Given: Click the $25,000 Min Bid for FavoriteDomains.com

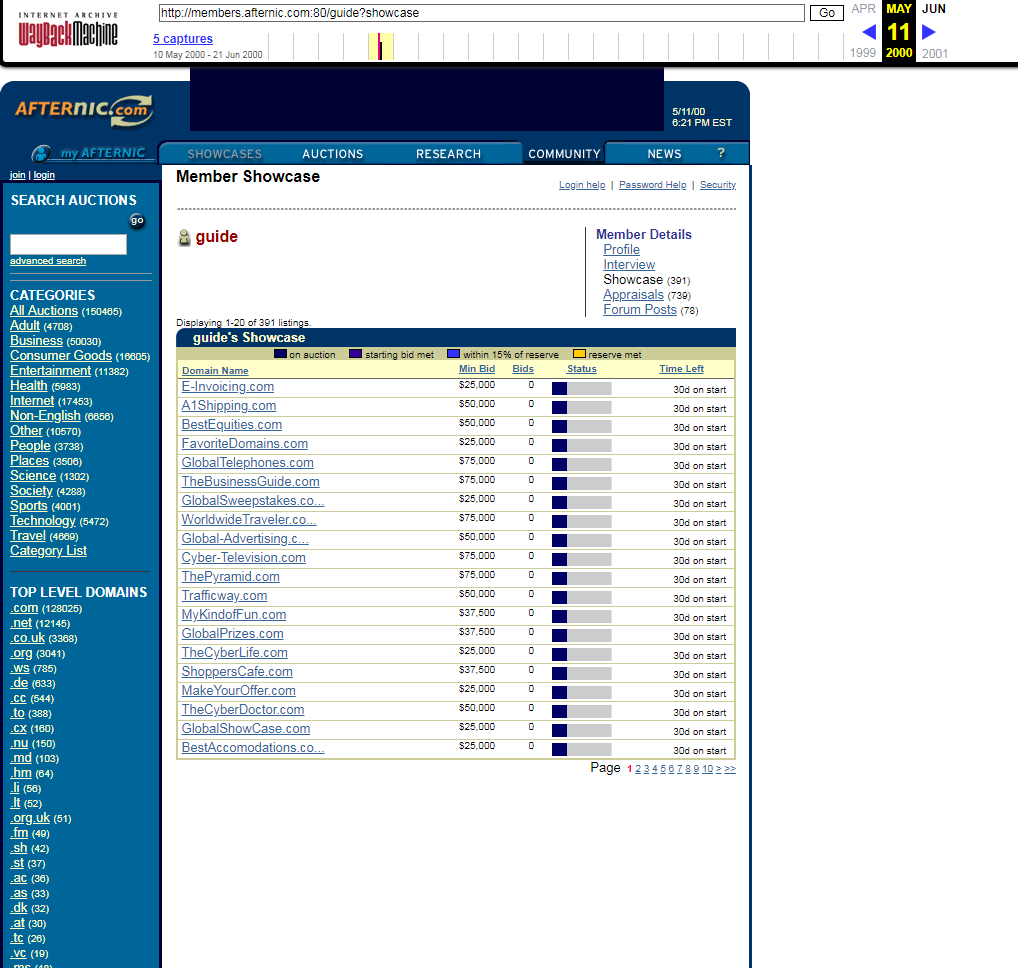Looking at the screenshot, I should (x=477, y=441).
